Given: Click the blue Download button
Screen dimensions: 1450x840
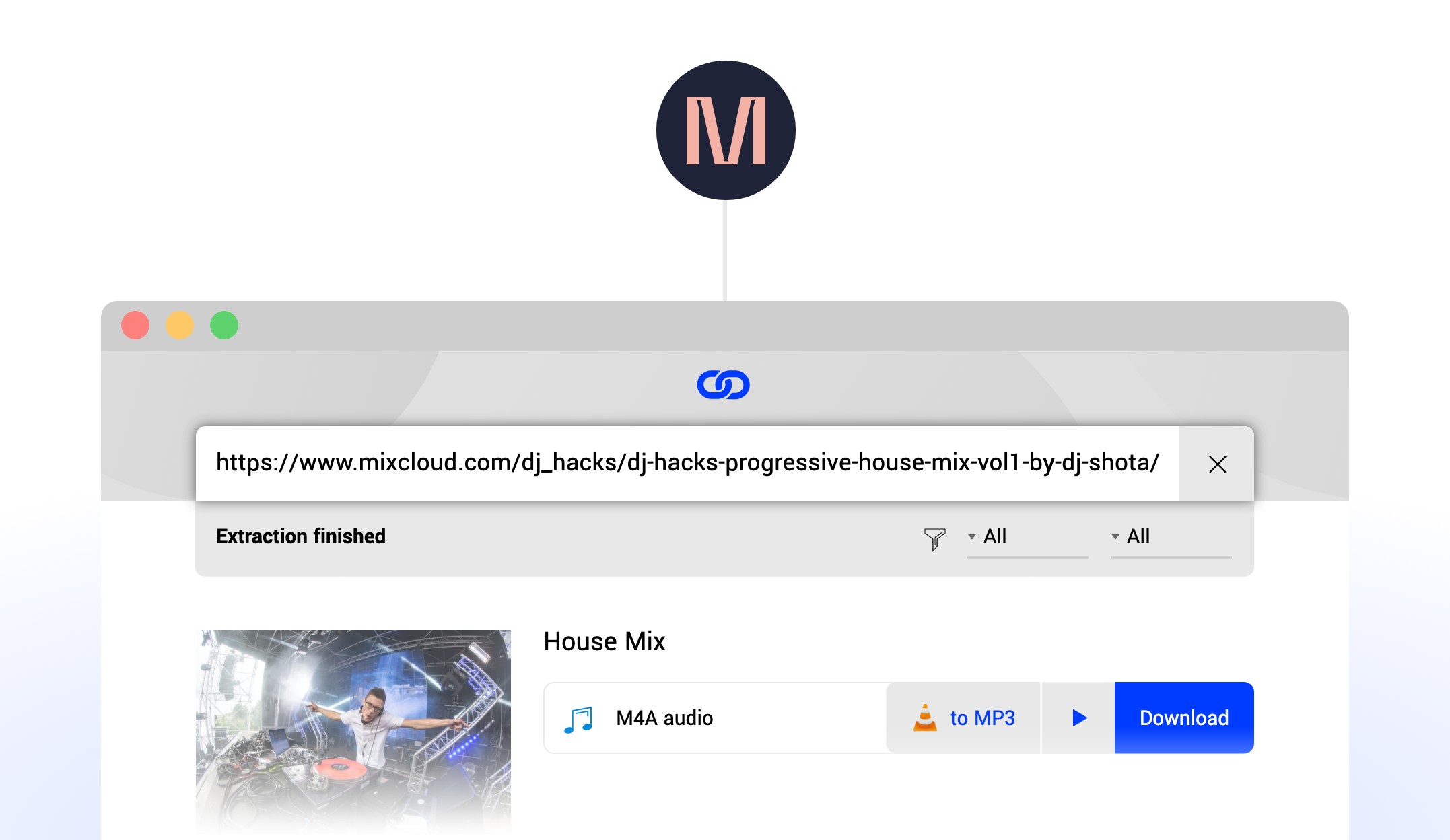Looking at the screenshot, I should [x=1183, y=717].
